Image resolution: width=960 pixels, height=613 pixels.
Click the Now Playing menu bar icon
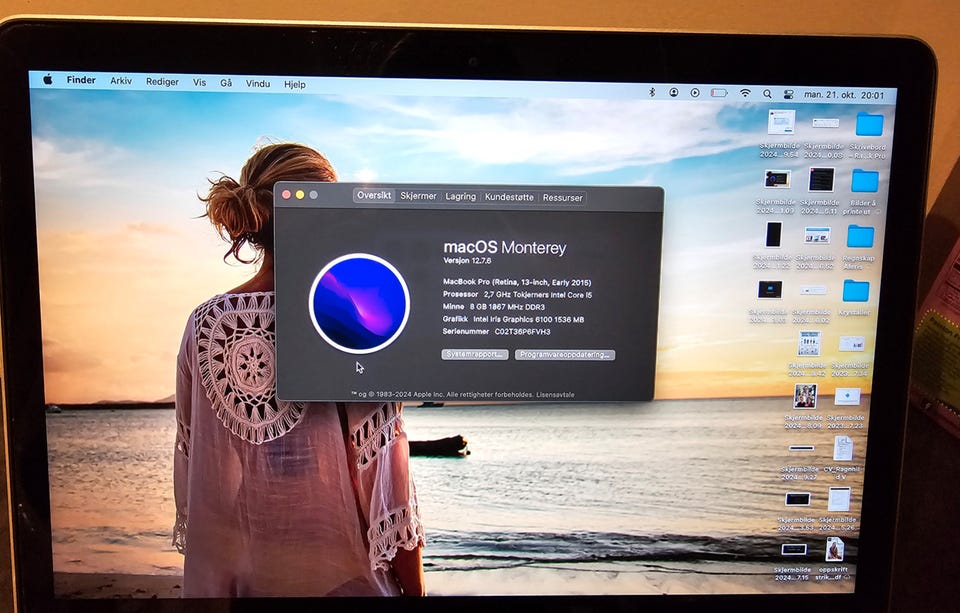click(x=695, y=92)
